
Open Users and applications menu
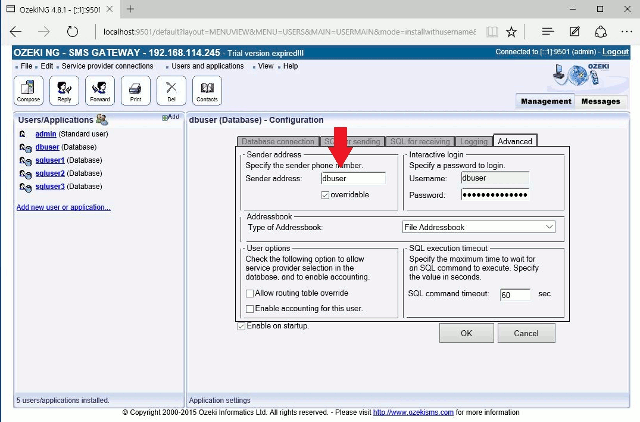207,66
